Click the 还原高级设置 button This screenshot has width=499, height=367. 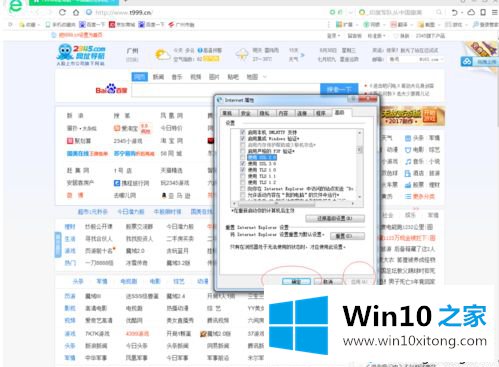tap(335, 218)
